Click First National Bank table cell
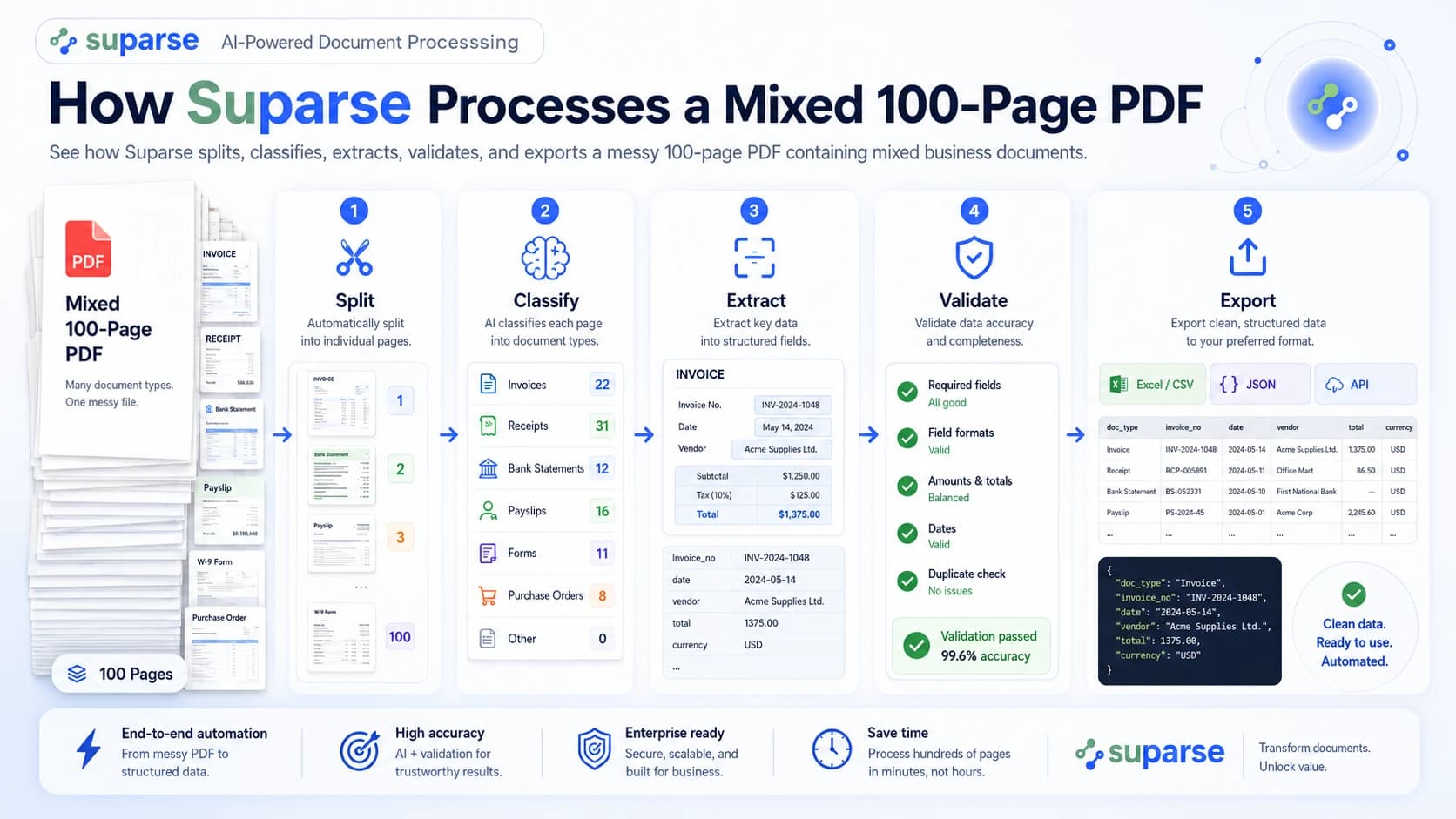The width and height of the screenshot is (1456, 819). (1306, 492)
